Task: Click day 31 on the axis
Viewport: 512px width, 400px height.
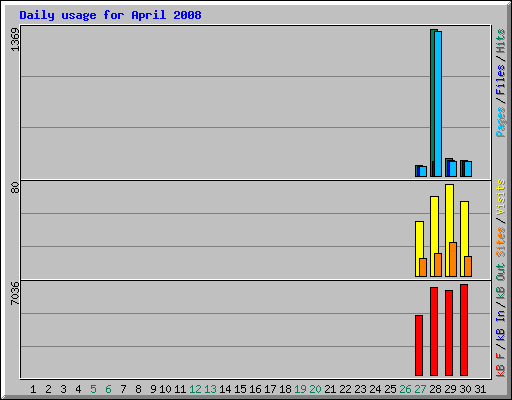Action: (x=480, y=389)
